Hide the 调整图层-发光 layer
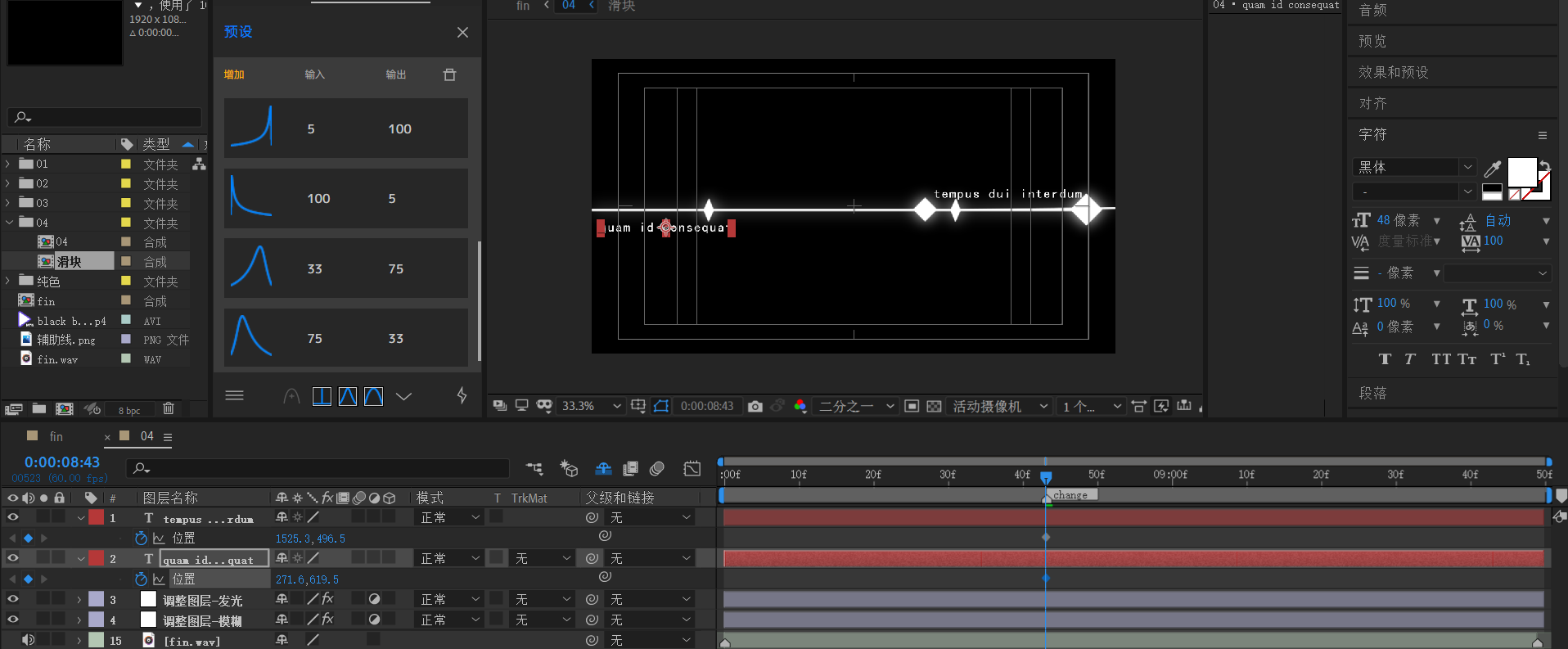1568x649 pixels. (x=13, y=599)
